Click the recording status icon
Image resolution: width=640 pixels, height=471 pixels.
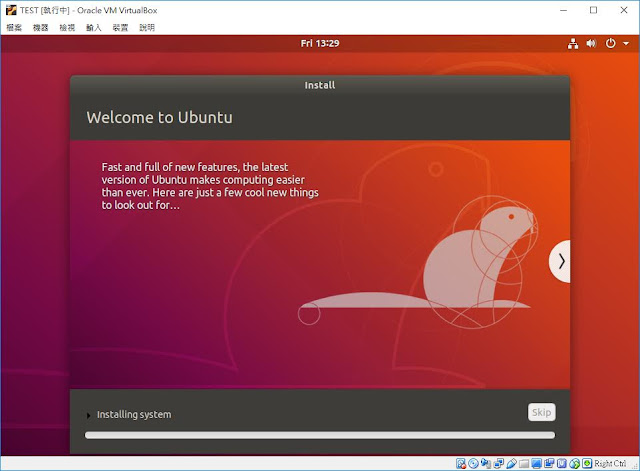point(549,463)
